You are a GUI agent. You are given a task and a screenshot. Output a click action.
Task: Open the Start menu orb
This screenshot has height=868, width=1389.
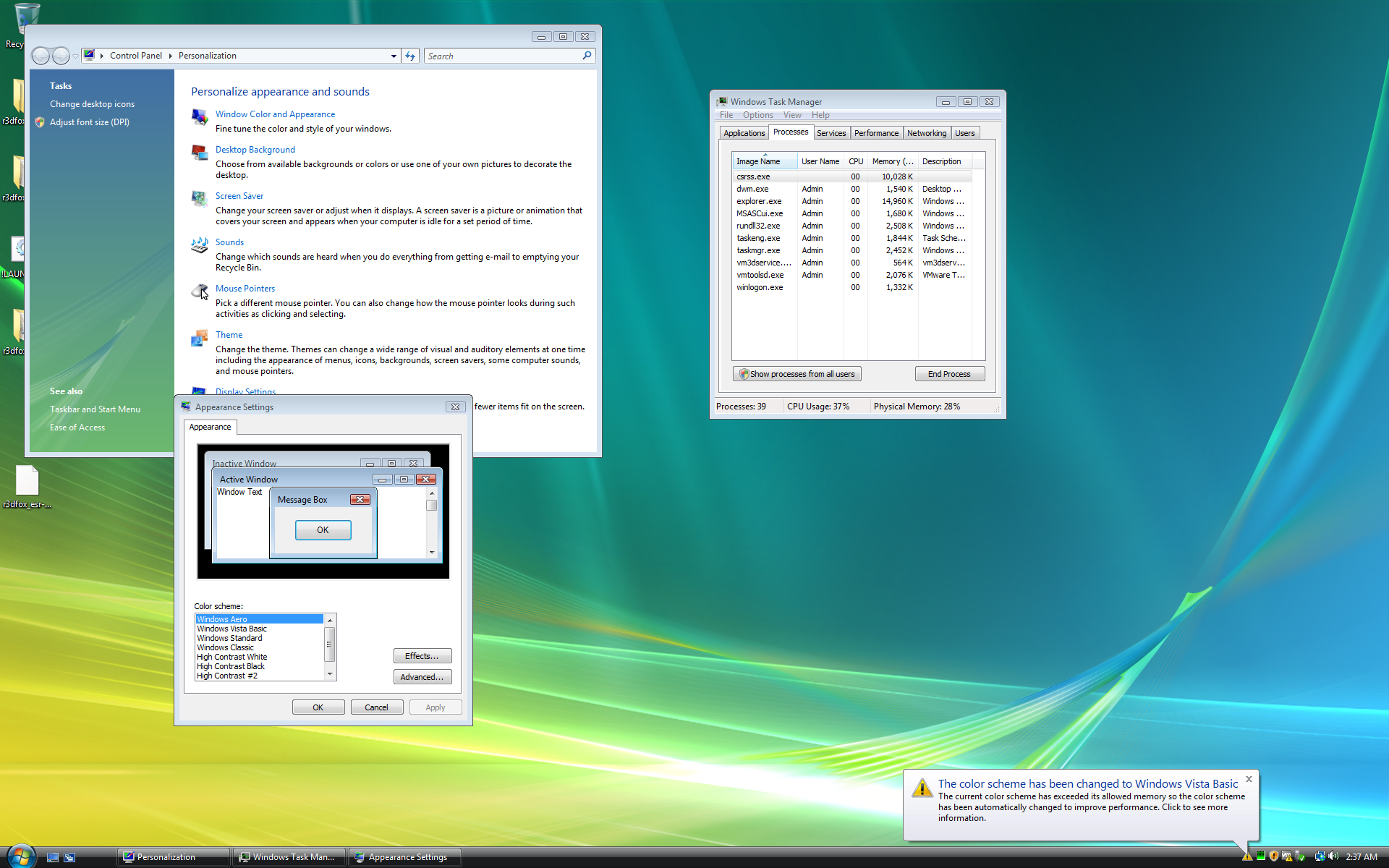click(20, 856)
